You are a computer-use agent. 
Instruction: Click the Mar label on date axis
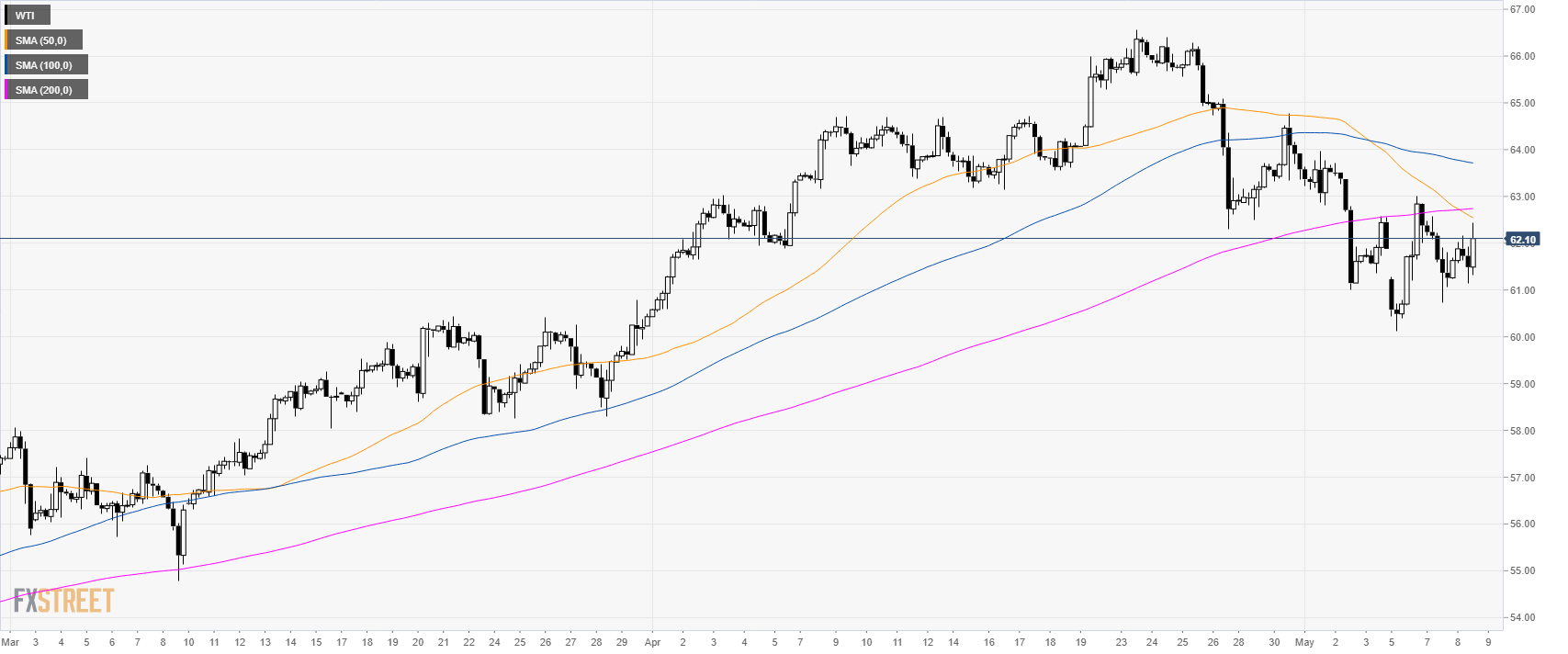pos(10,642)
